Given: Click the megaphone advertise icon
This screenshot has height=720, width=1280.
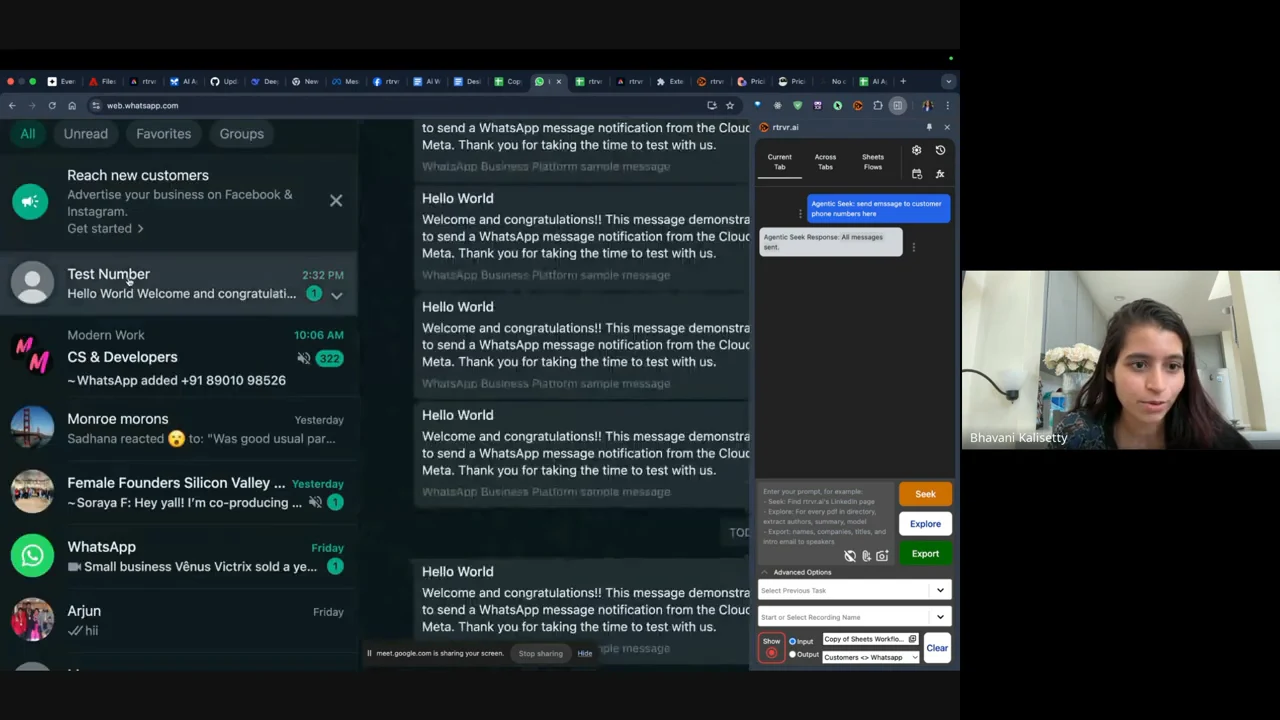Looking at the screenshot, I should [30, 201].
